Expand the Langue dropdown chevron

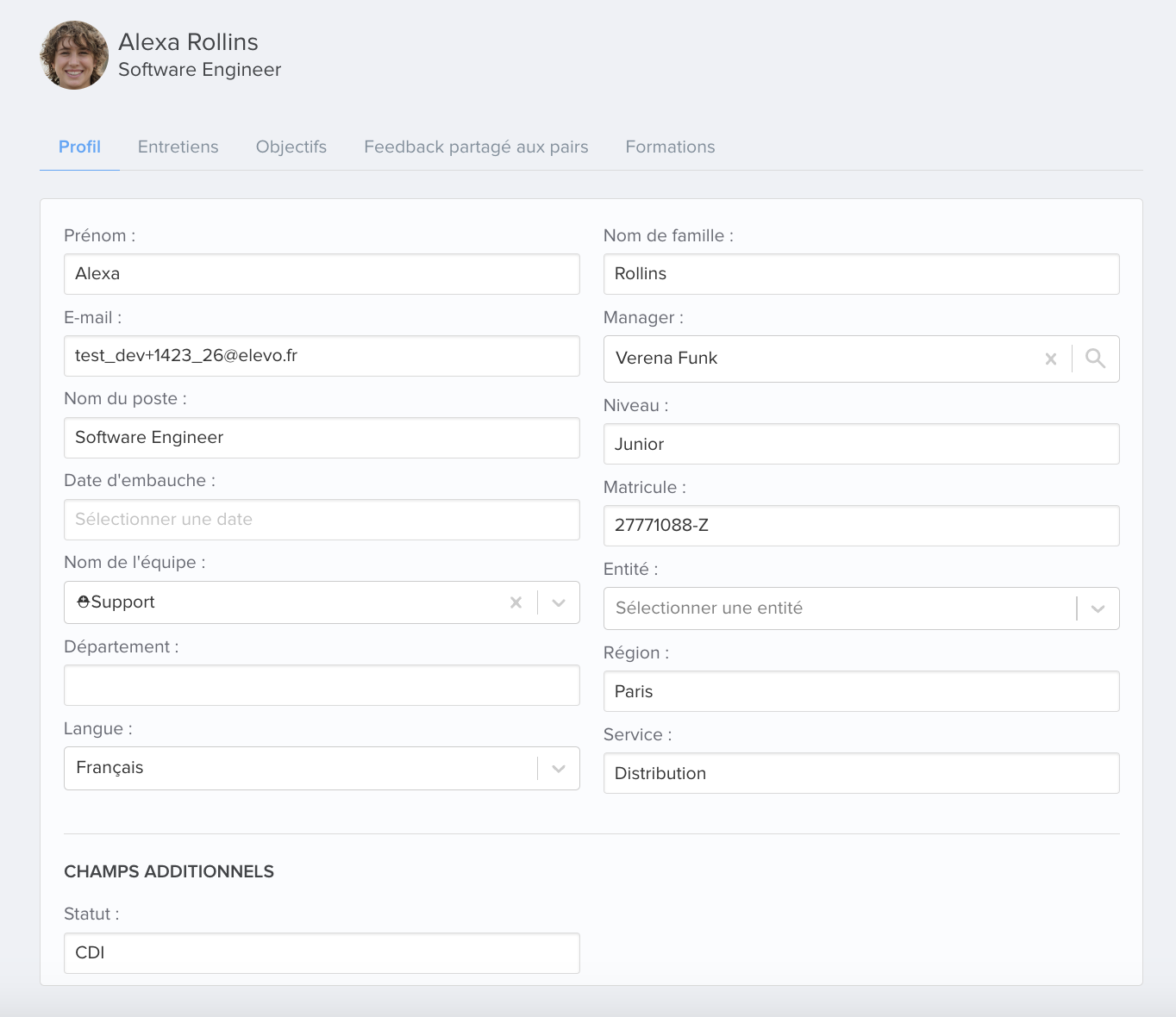coord(559,768)
